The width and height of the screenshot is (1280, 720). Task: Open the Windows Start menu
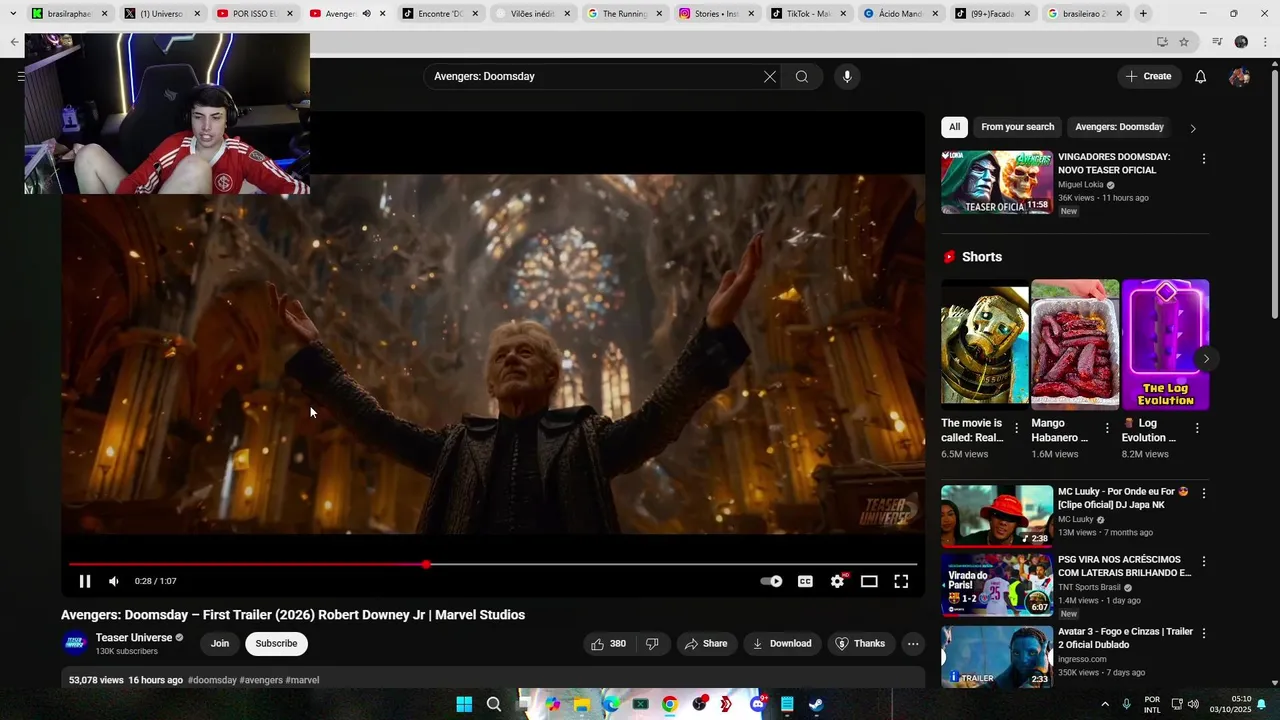464,704
